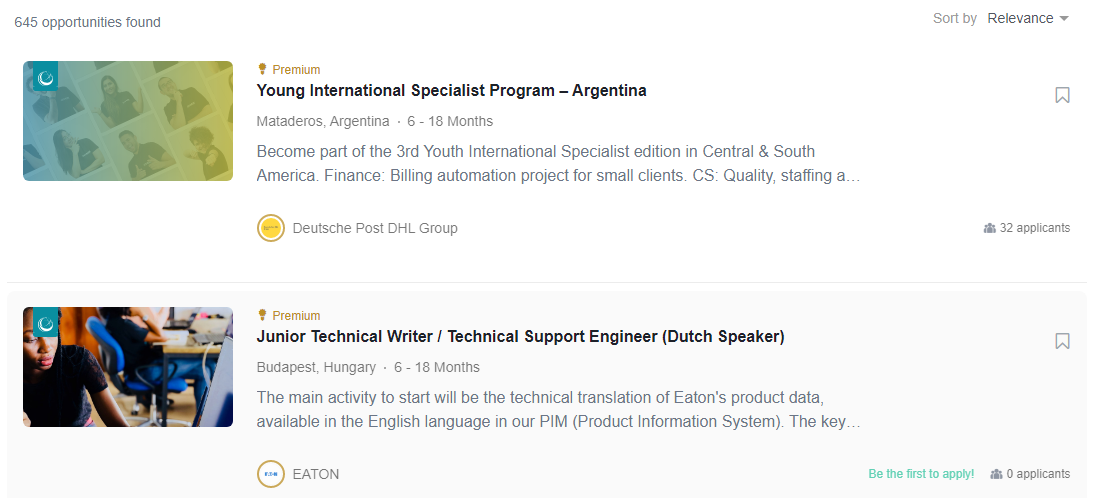Open Junior Technical Writer / Technical Support Engineer title
The width and height of the screenshot is (1102, 498).
pyautogui.click(x=520, y=336)
